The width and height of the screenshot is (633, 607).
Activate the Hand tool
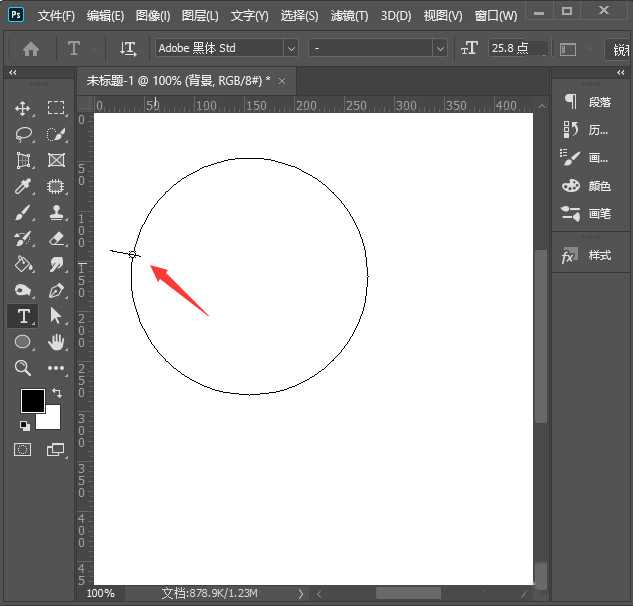click(x=56, y=342)
